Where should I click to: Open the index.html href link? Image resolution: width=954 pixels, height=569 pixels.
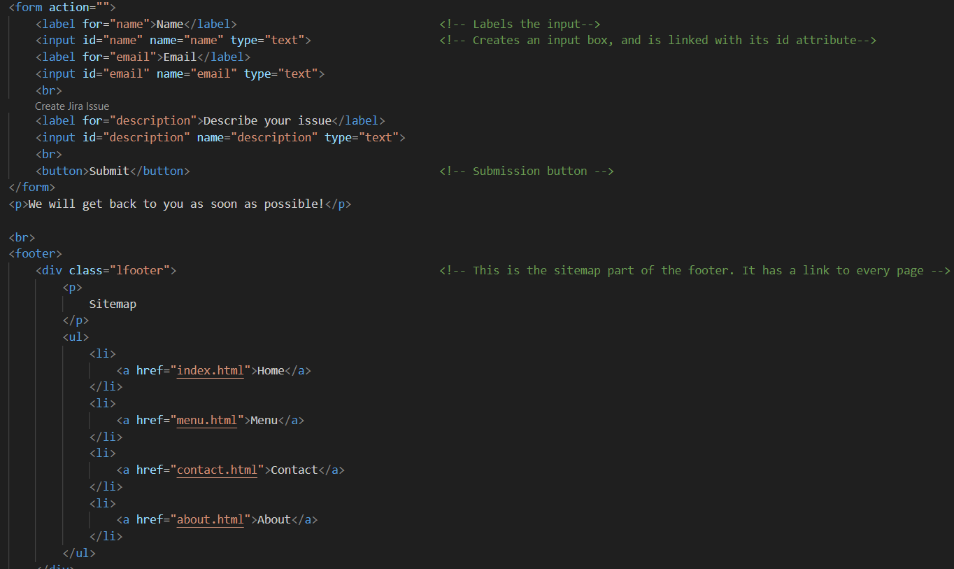pos(210,371)
